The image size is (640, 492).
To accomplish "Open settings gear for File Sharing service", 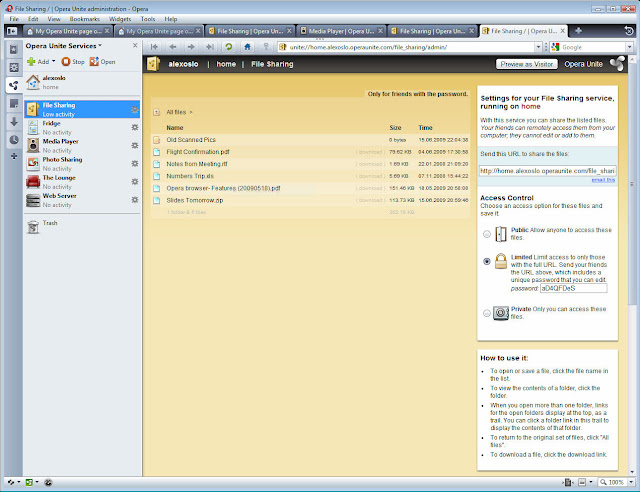I will coord(135,109).
